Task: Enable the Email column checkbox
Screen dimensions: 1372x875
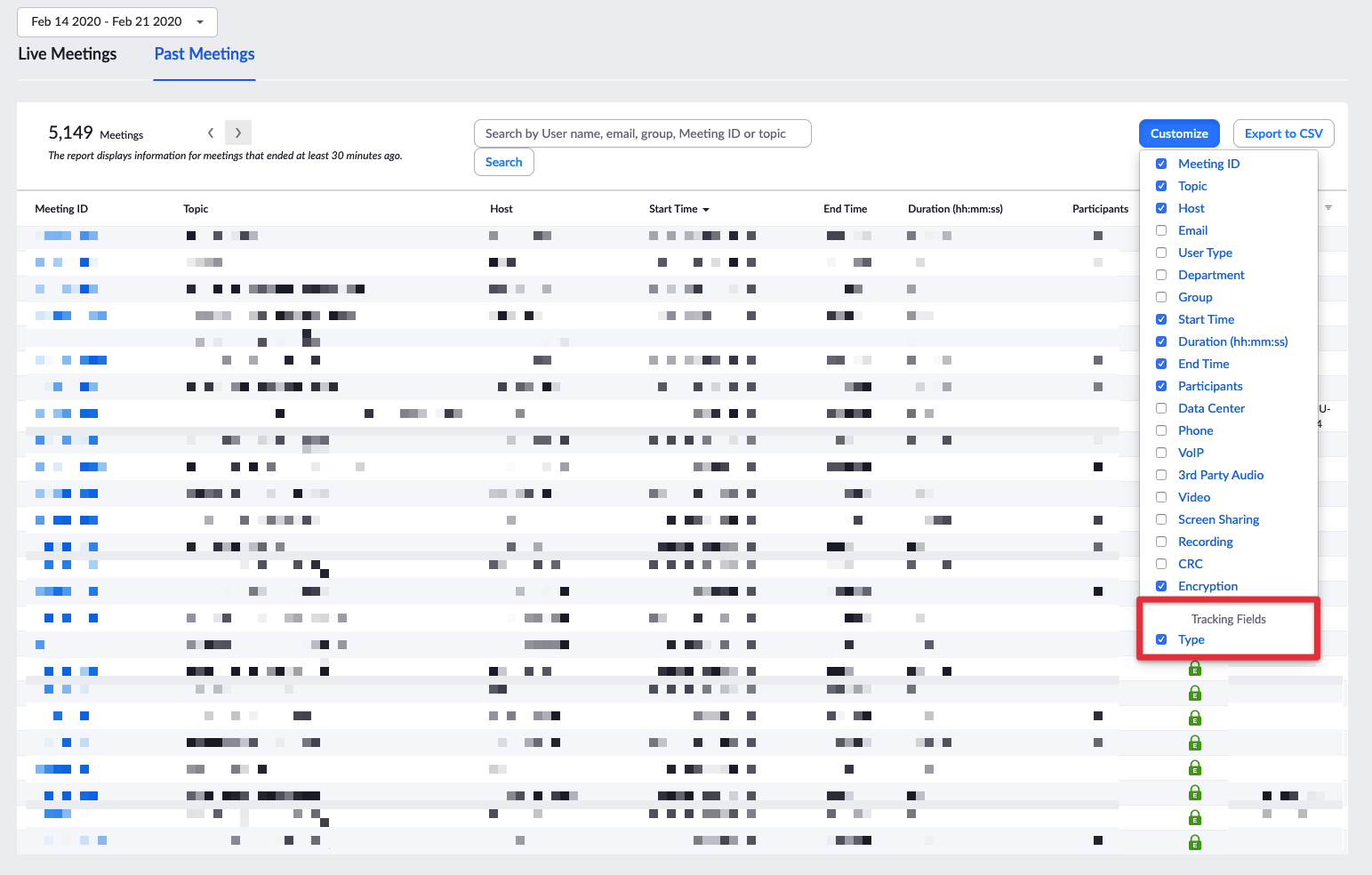Action: pyautogui.click(x=1161, y=230)
